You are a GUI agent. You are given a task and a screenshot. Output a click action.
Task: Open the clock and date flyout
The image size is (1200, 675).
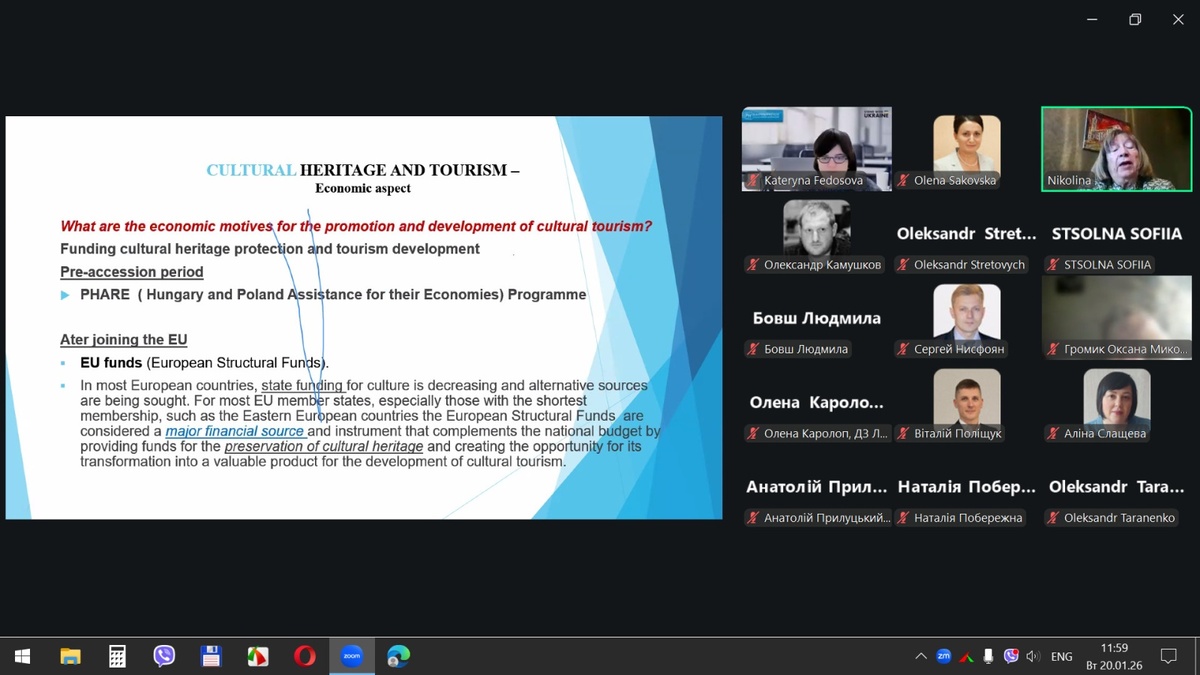pyautogui.click(x=1114, y=656)
